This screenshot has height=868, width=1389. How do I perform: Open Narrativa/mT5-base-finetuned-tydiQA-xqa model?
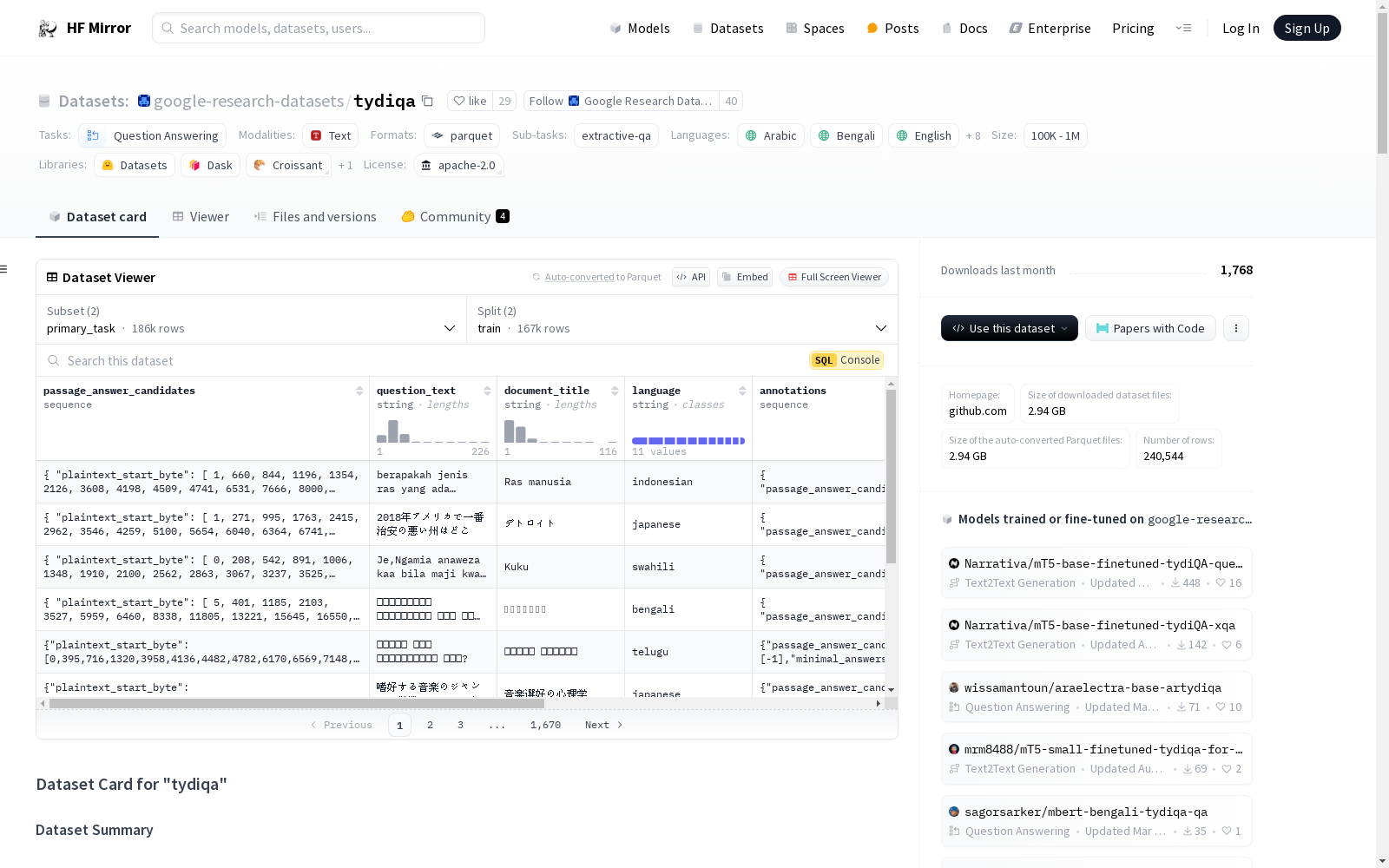click(x=1096, y=635)
